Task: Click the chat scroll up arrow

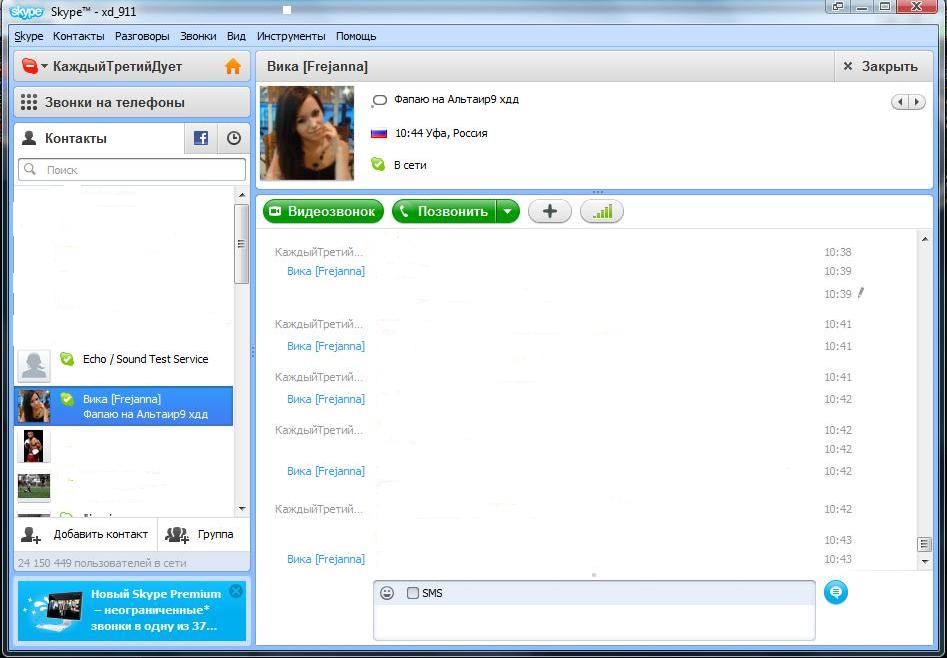Action: pyautogui.click(x=925, y=239)
